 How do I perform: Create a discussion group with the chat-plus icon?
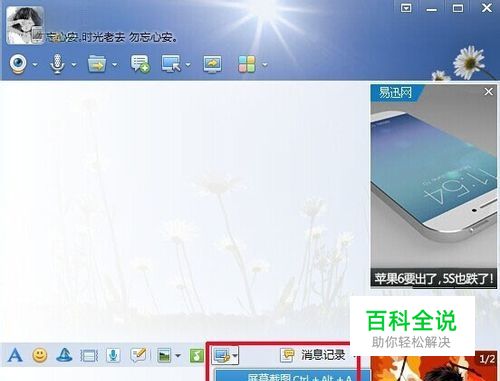(140, 64)
